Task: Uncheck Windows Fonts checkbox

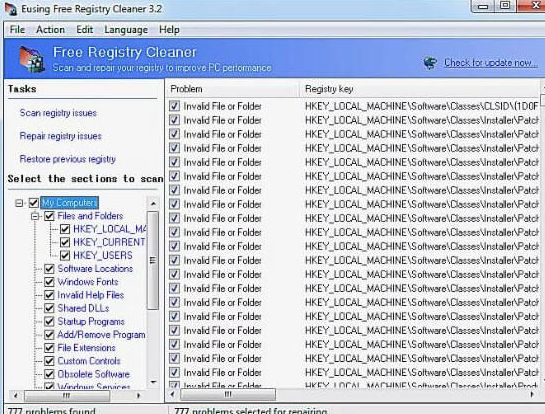Action: point(49,282)
